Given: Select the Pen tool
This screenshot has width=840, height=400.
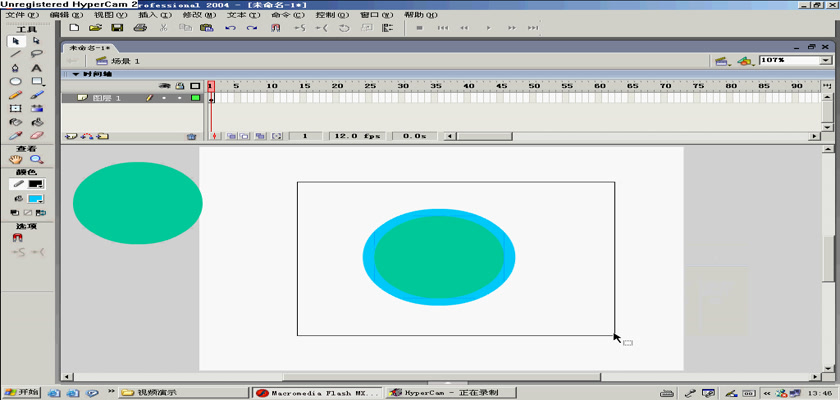Looking at the screenshot, I should pos(16,68).
